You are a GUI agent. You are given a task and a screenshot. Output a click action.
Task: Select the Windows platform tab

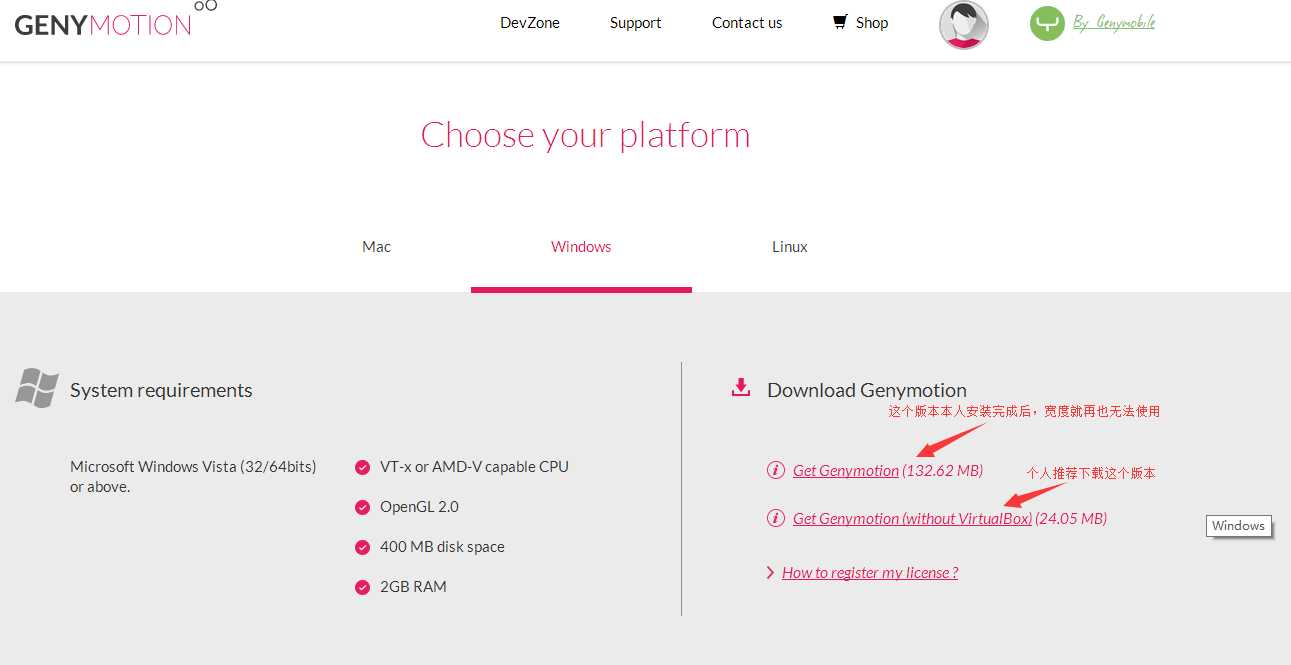pos(581,247)
